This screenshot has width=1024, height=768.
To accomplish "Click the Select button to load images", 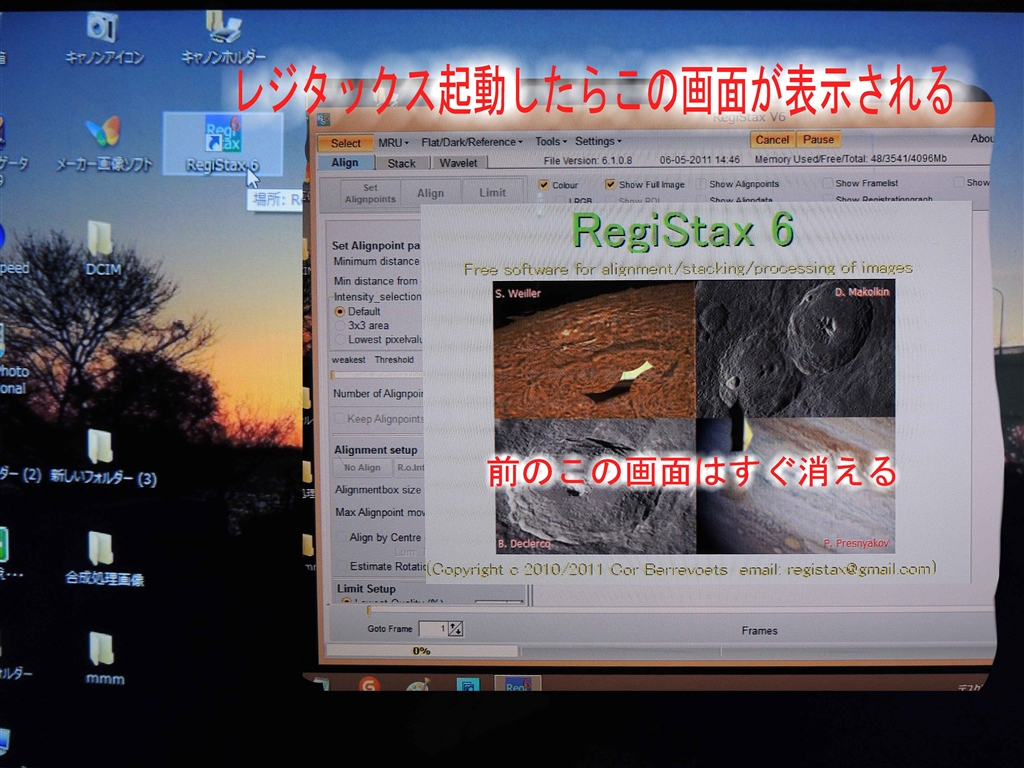I will click(x=345, y=143).
